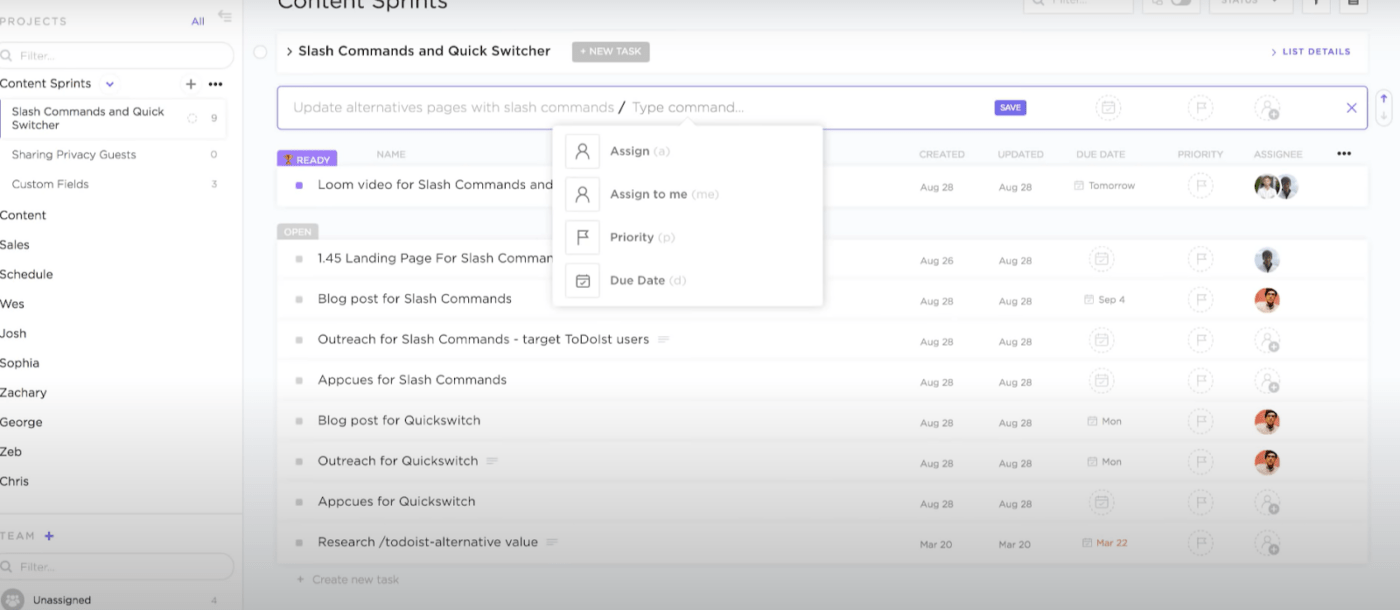The width and height of the screenshot is (1400, 610).
Task: Set due date for Appcues for Slash Commands
Action: [1101, 381]
